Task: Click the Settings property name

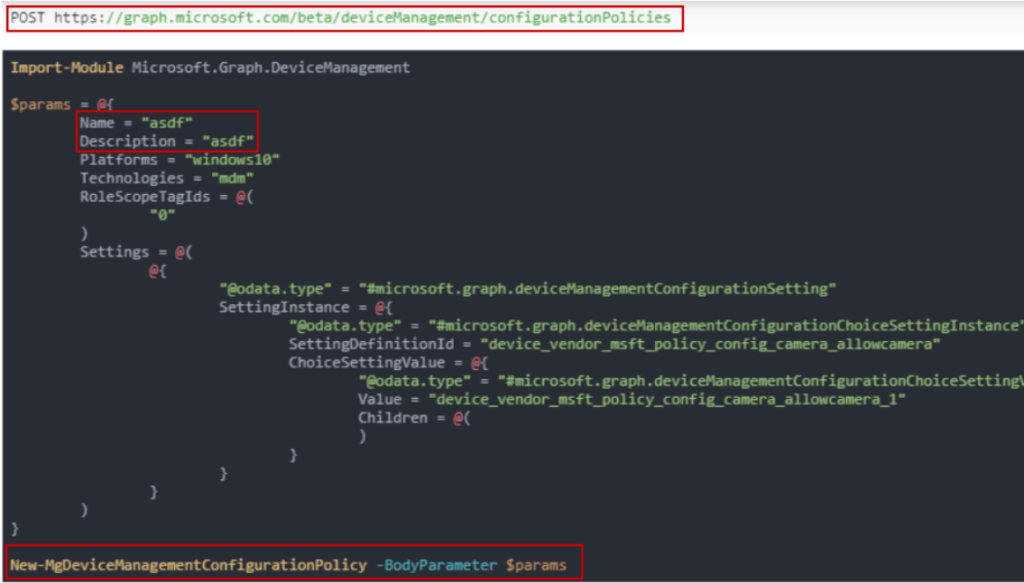Action: [114, 252]
